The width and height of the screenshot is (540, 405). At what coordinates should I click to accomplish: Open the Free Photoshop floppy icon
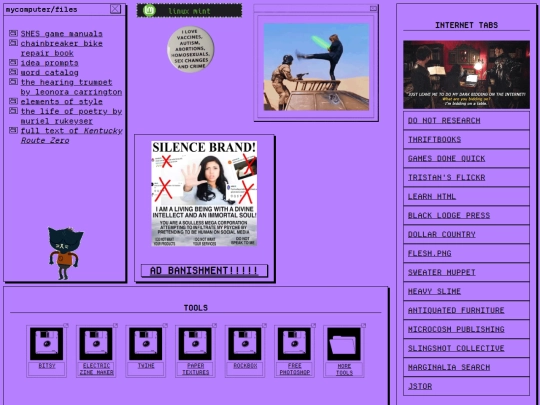pos(294,343)
